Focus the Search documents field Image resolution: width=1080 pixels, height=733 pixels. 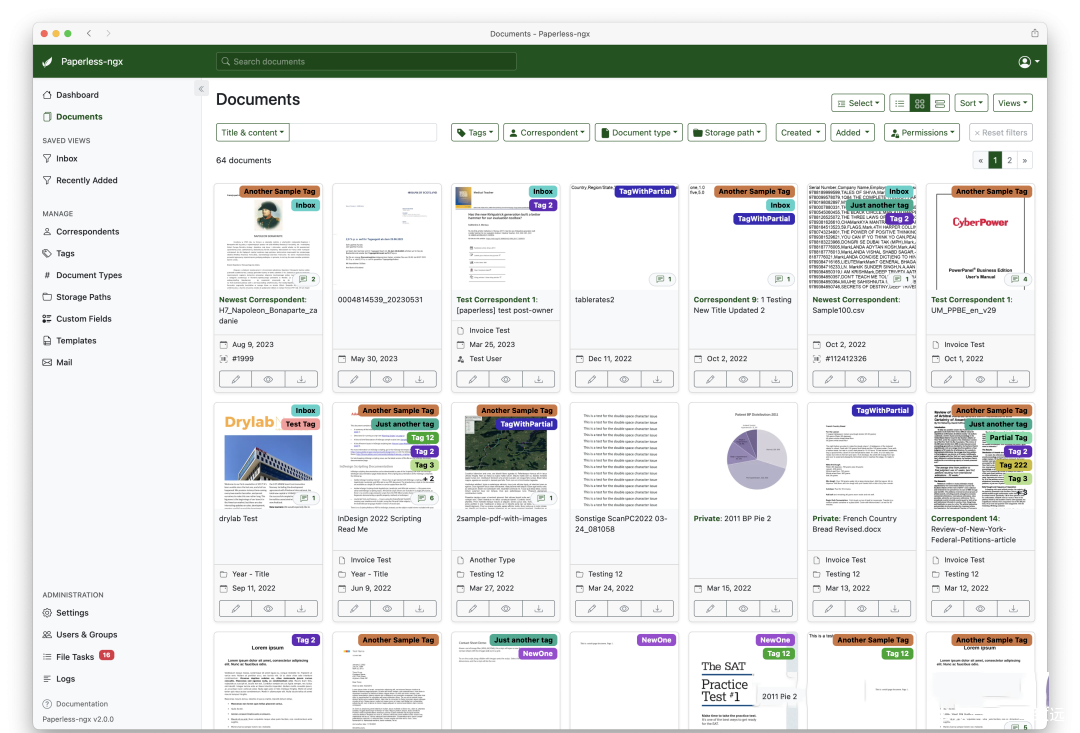[366, 61]
